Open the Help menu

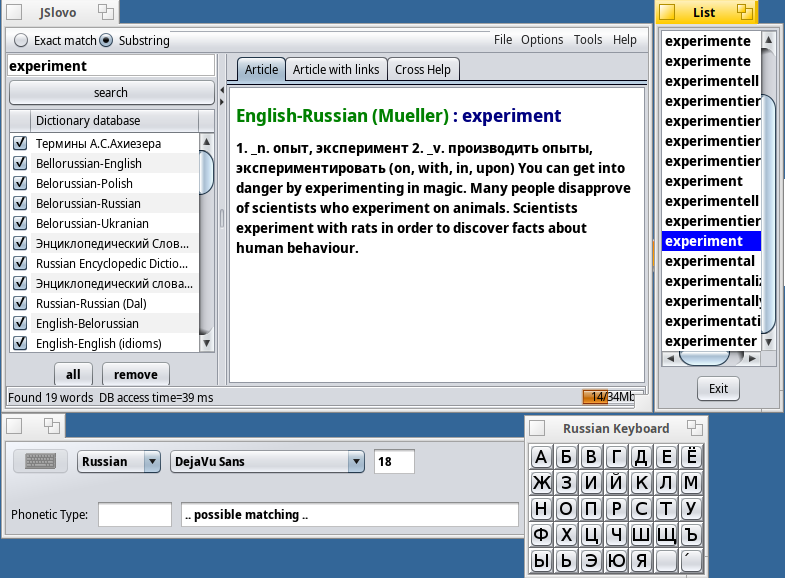[x=625, y=40]
